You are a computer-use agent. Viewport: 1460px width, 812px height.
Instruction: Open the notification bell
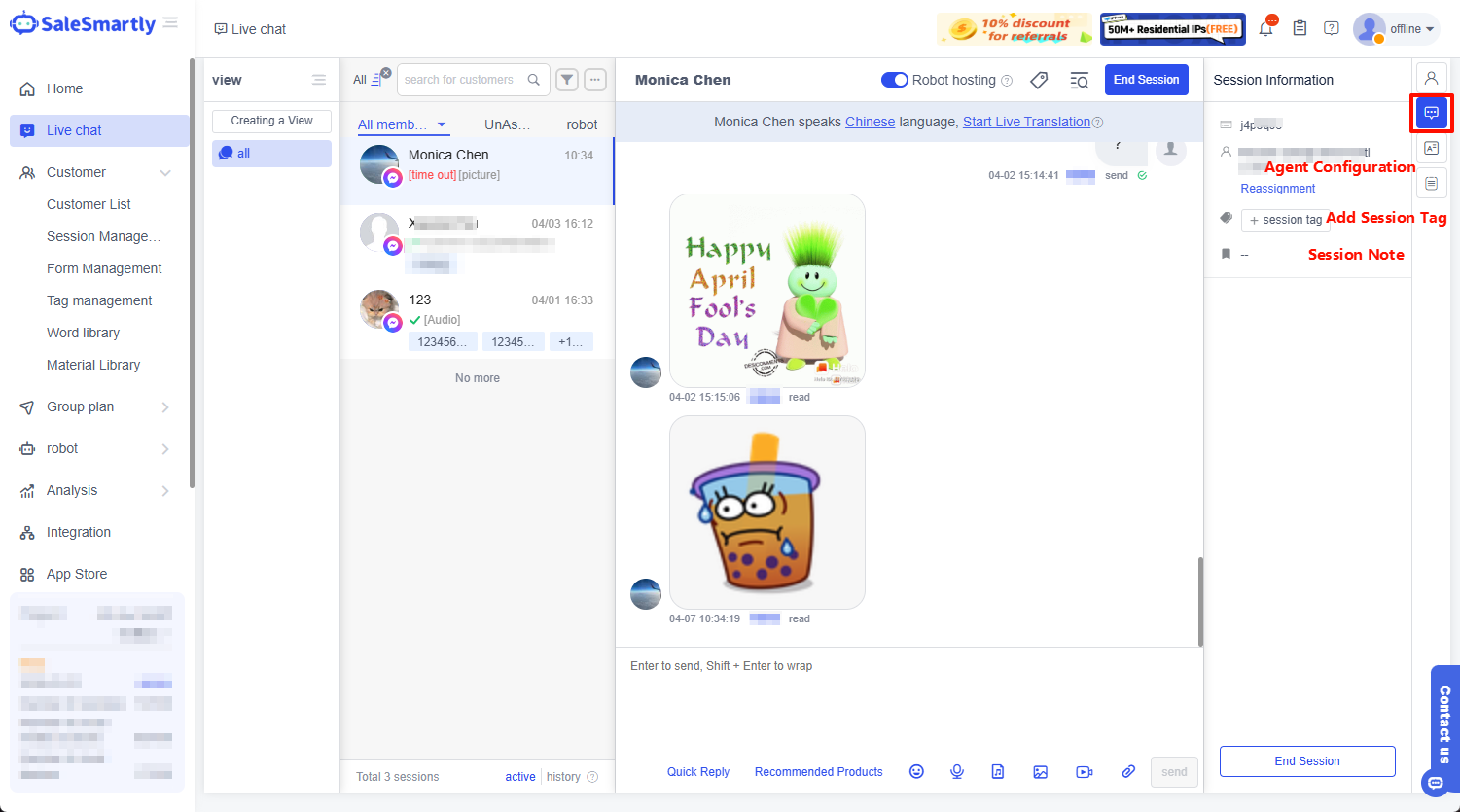(1265, 29)
